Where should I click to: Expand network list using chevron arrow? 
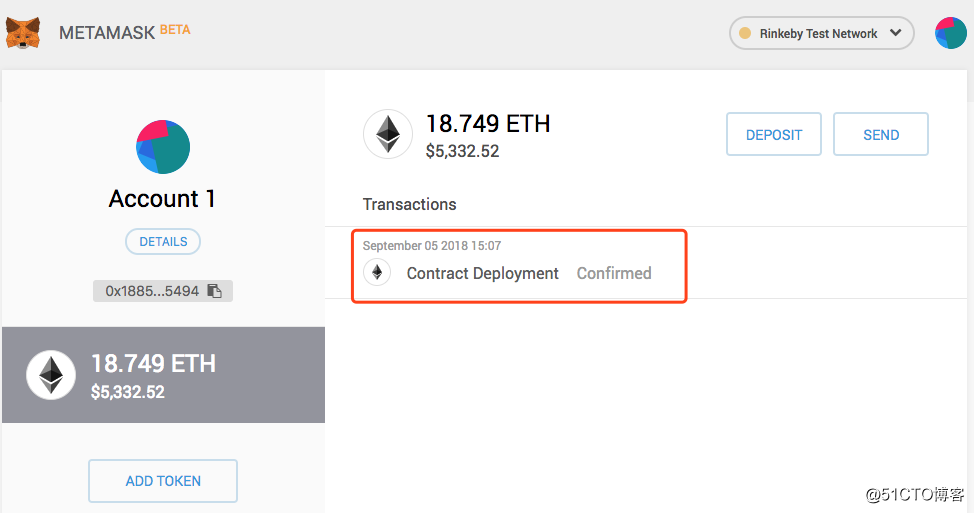point(896,33)
